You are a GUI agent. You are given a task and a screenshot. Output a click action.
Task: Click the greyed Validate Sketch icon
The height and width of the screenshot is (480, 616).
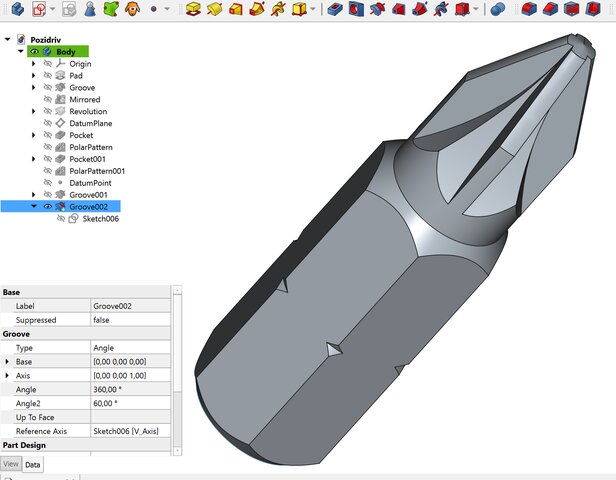point(69,9)
